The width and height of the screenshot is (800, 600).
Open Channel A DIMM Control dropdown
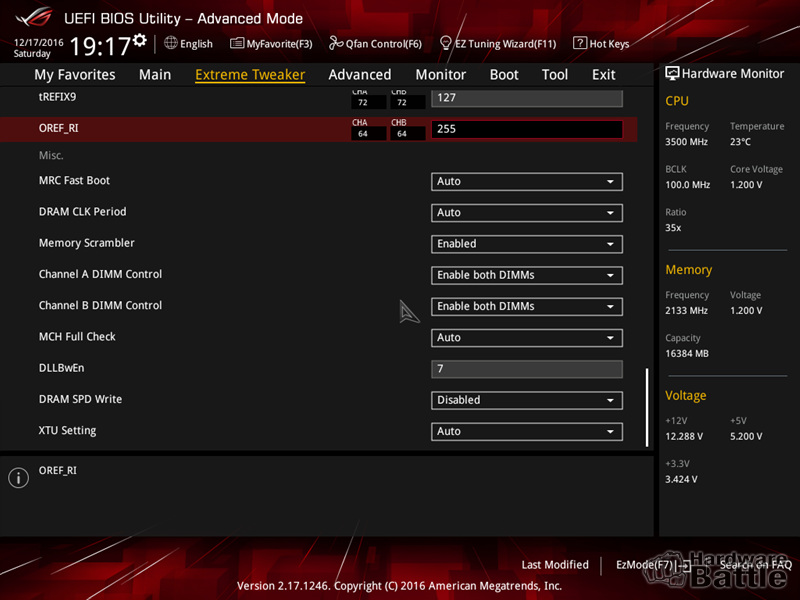(x=527, y=276)
